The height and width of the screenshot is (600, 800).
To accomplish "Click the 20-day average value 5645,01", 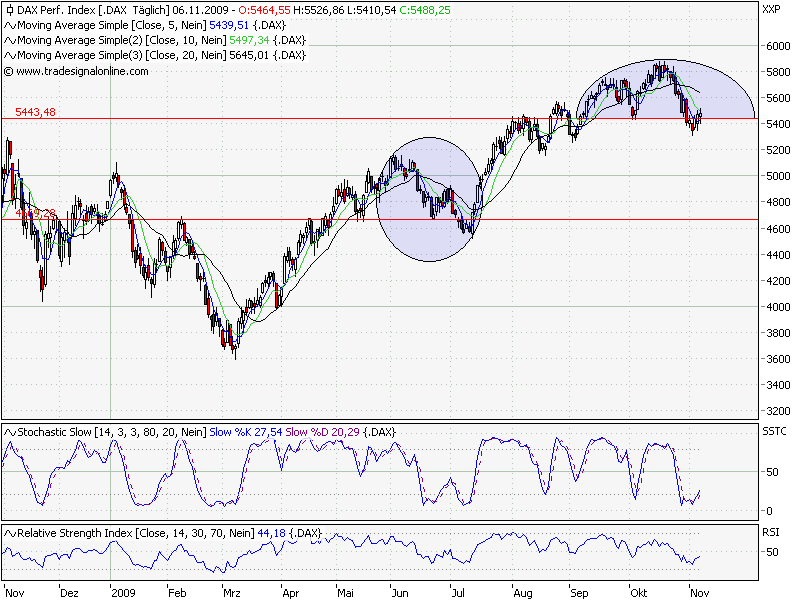I will pyautogui.click(x=249, y=55).
